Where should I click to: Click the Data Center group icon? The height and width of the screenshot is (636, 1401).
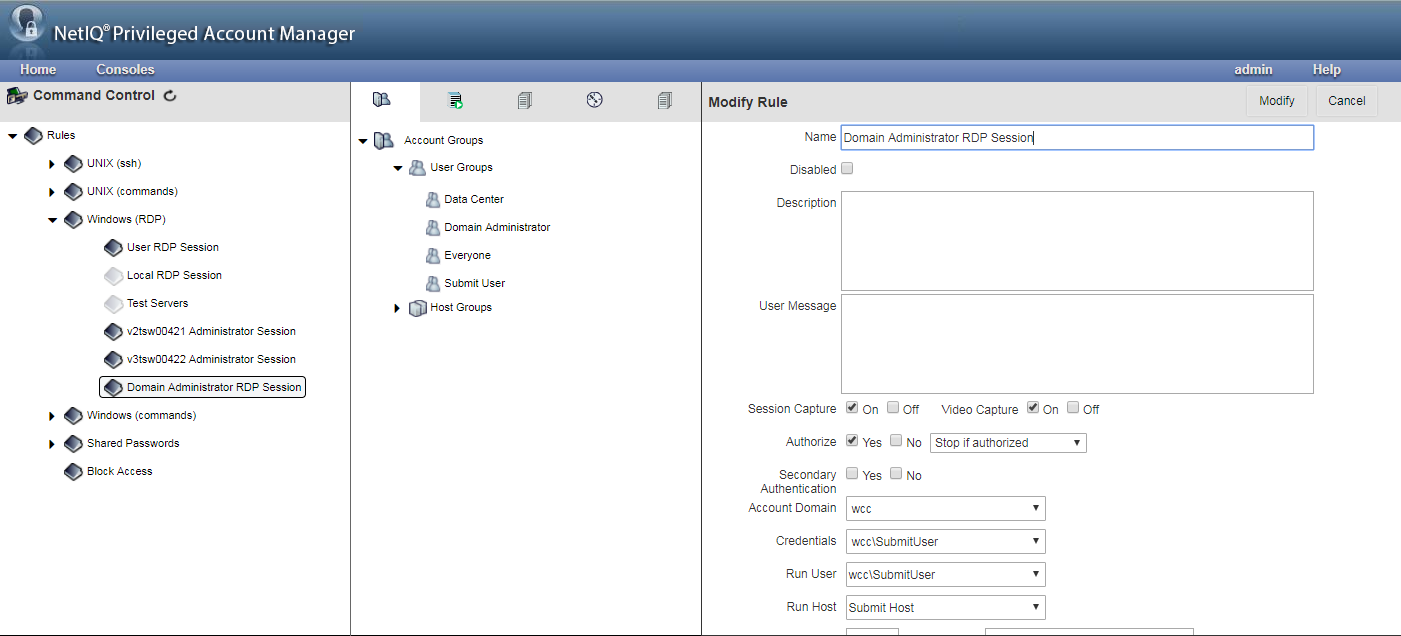click(x=433, y=200)
